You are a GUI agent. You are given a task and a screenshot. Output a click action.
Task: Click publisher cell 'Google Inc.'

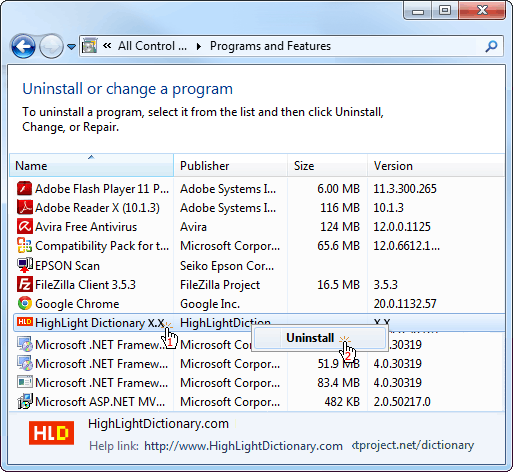click(210, 304)
